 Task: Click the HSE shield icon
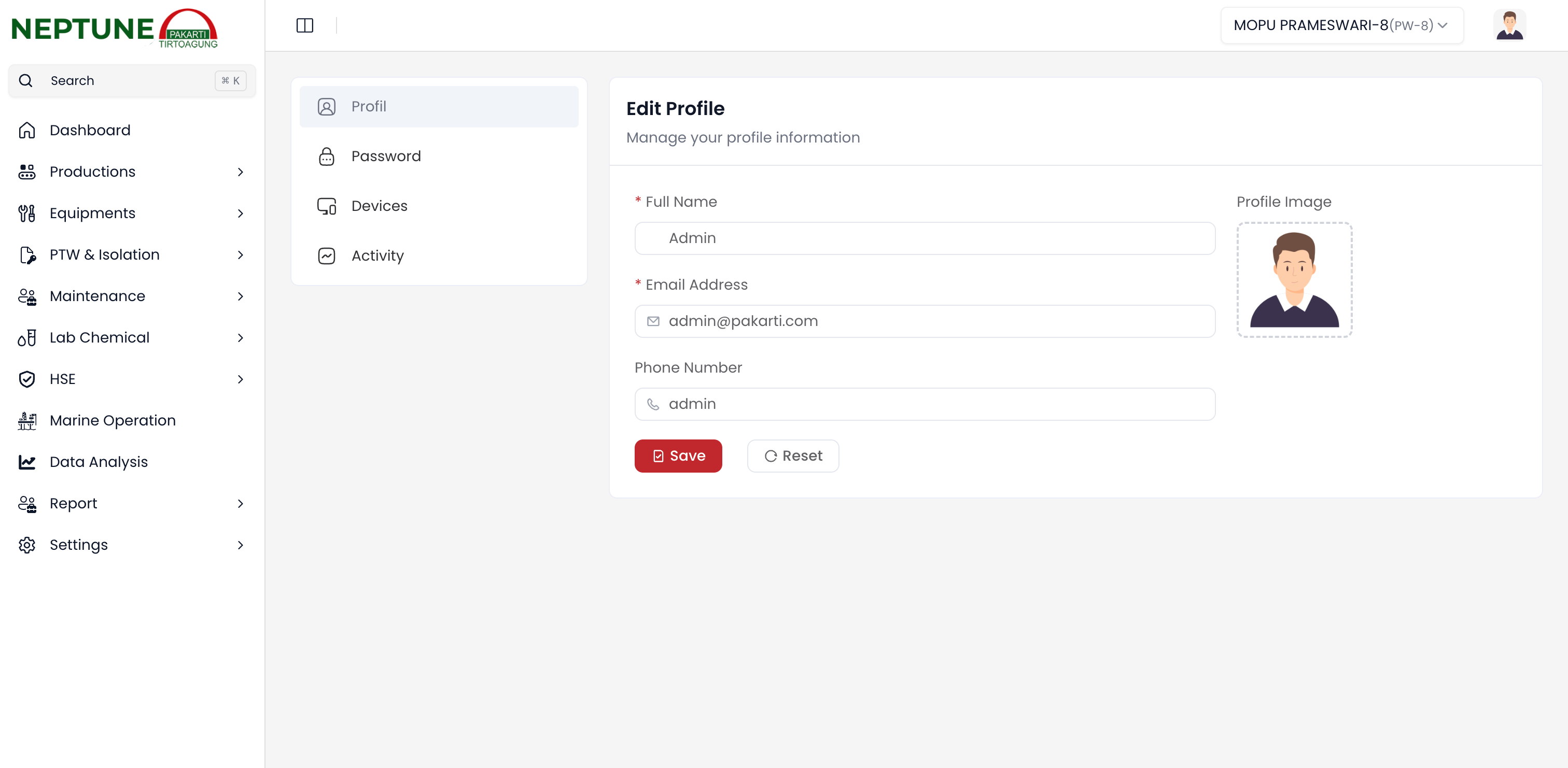click(27, 379)
